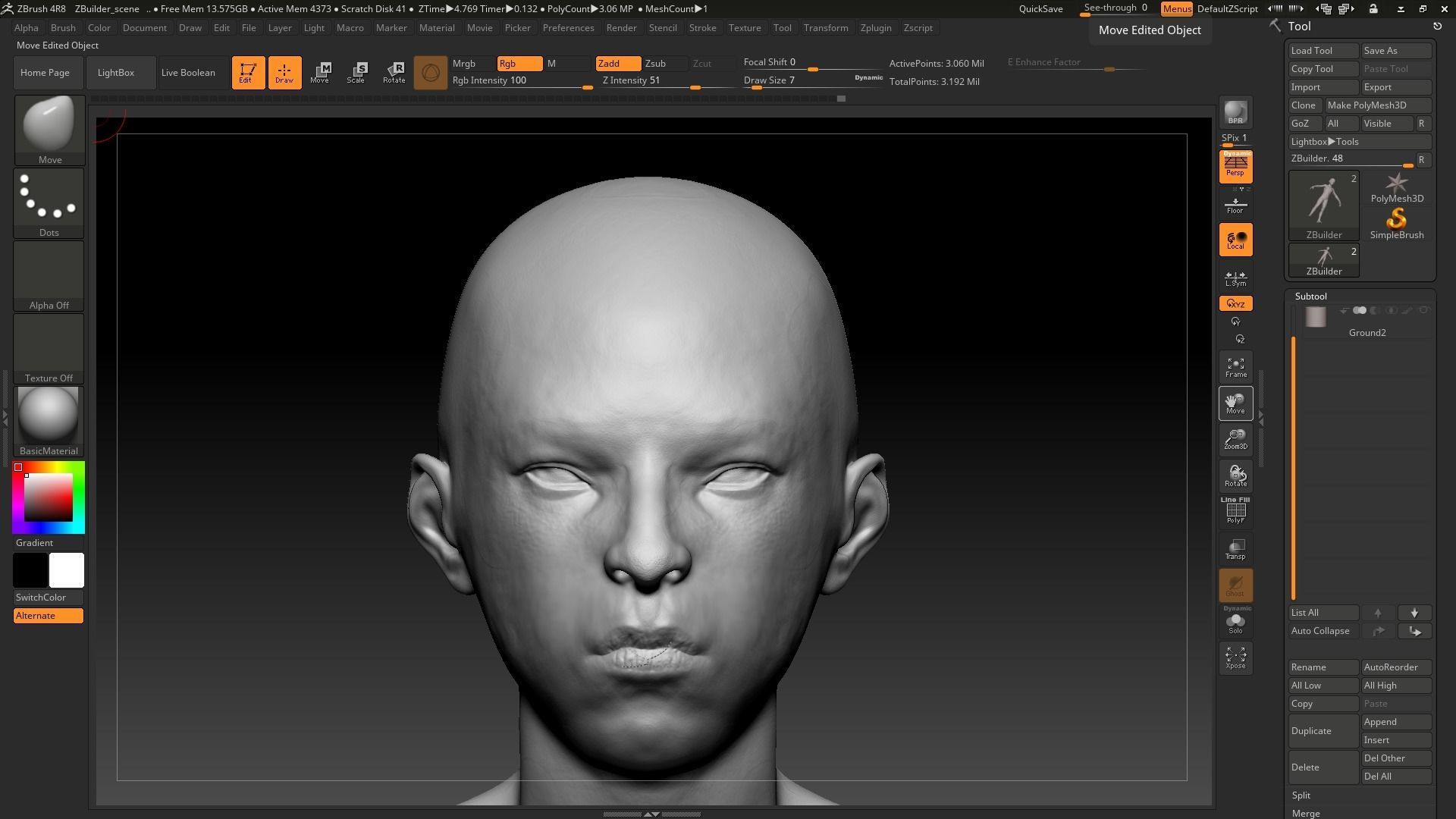Toggle Solo mode
This screenshot has height=819, width=1456.
point(1235,621)
